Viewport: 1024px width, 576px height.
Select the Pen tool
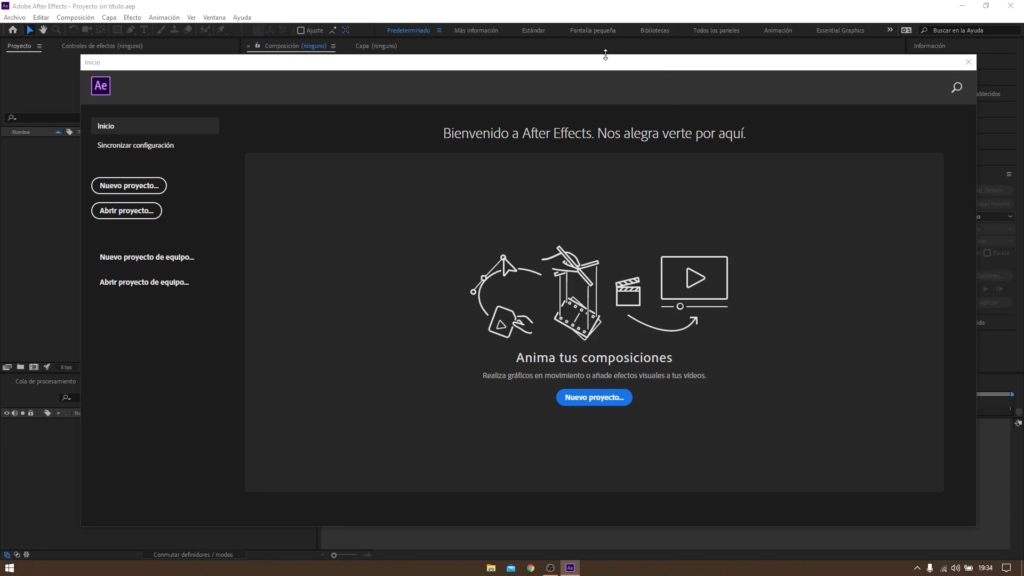pyautogui.click(x=131, y=30)
